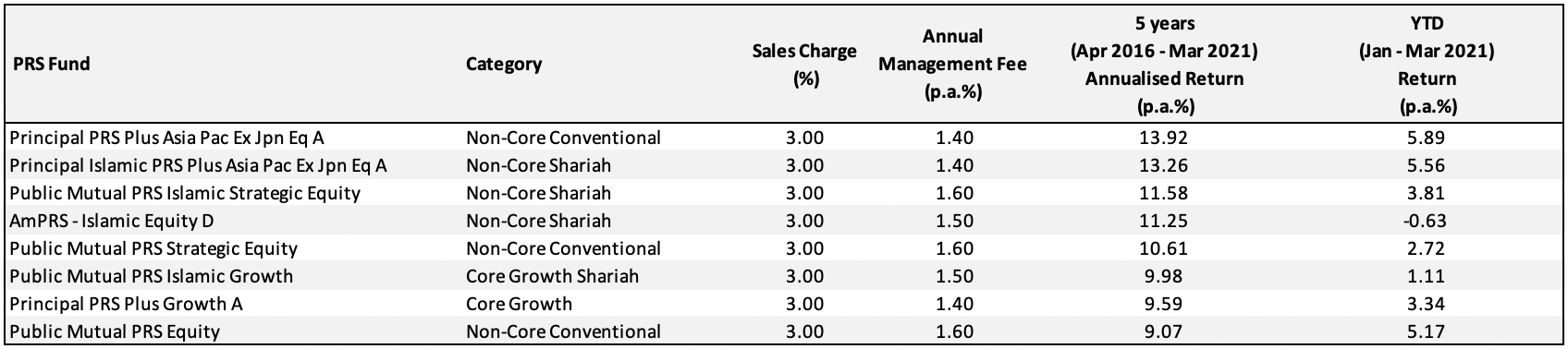Select Public Mutual PRS Equity fund name

[114, 331]
